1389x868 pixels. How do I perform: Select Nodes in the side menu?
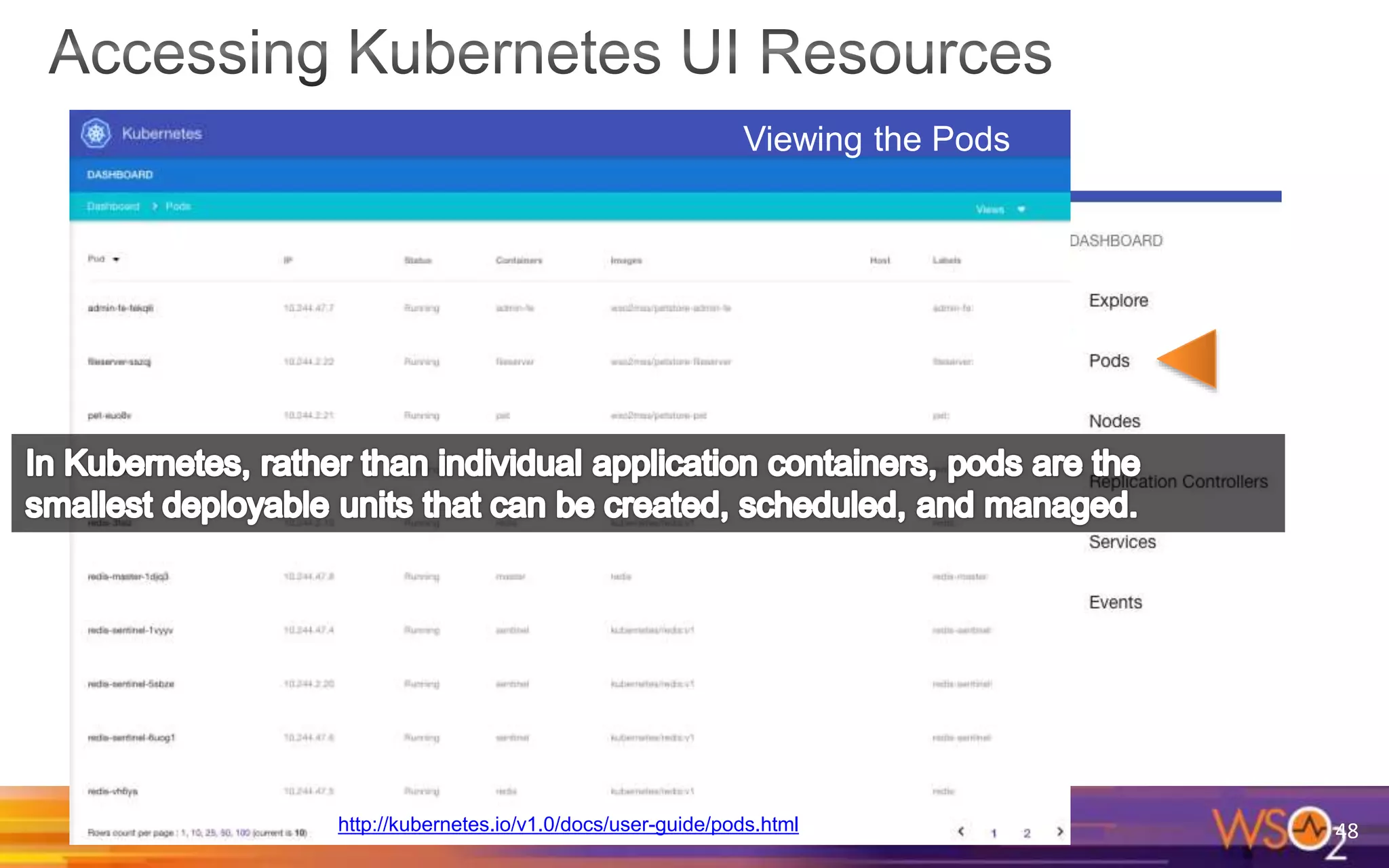point(1114,421)
